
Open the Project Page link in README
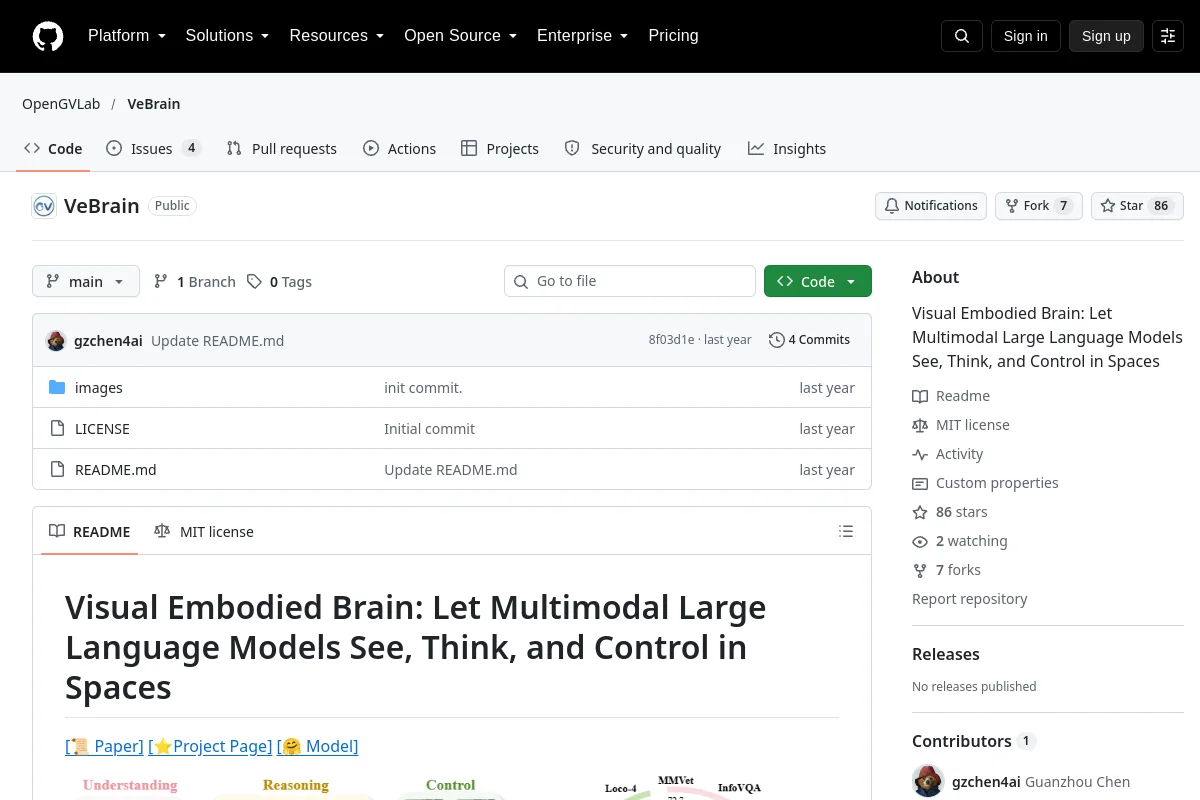point(210,746)
